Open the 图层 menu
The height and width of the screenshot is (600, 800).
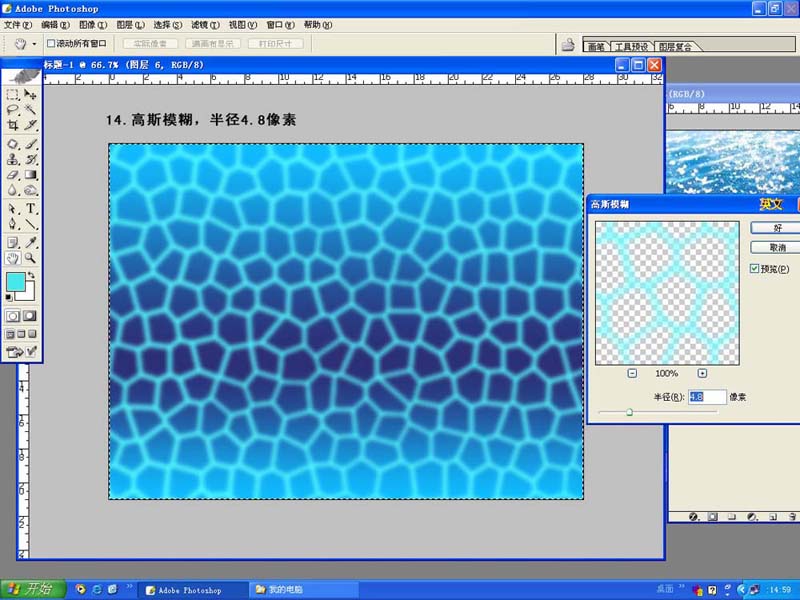131,24
